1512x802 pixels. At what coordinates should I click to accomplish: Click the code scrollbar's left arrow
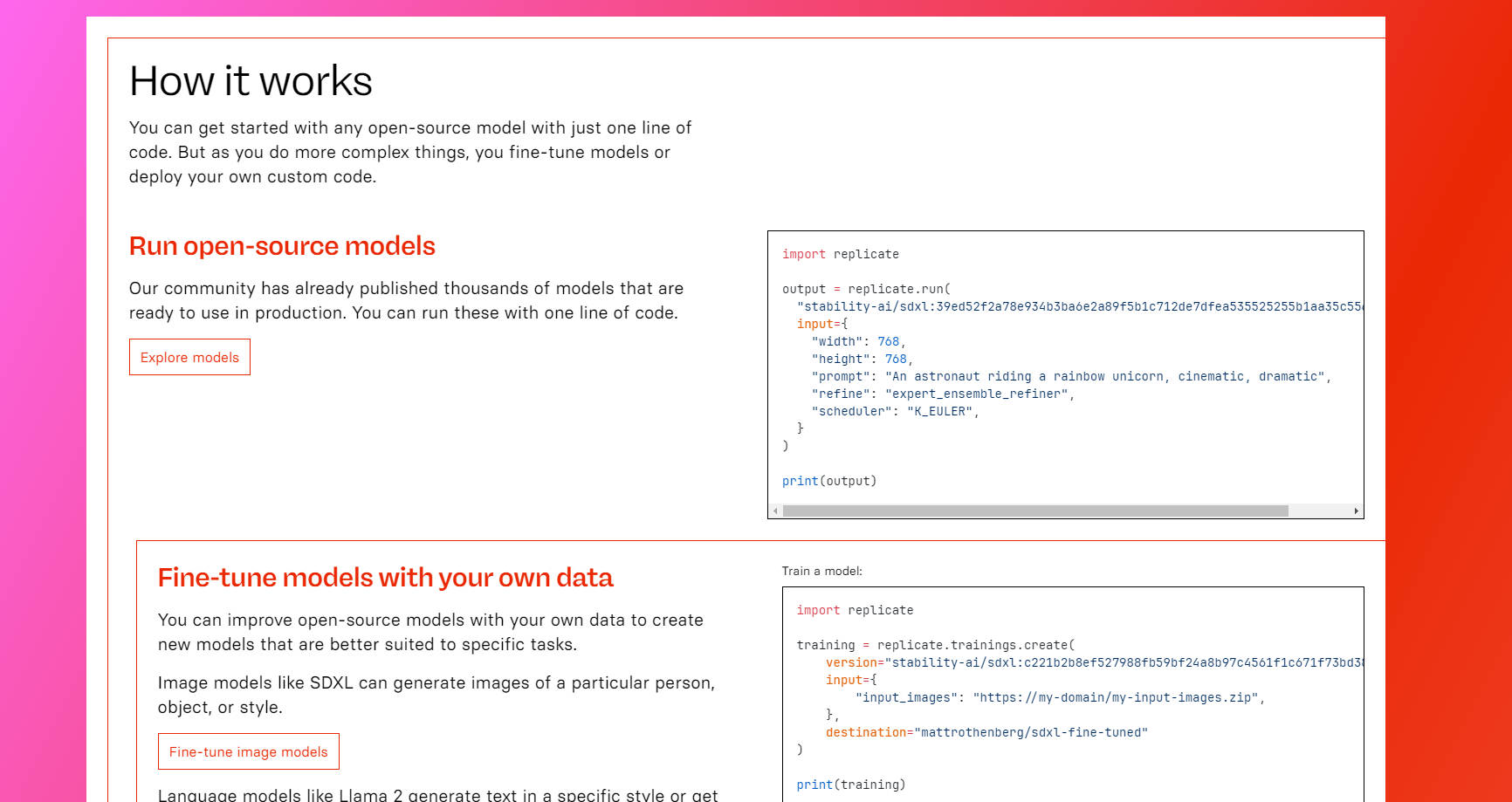(775, 511)
